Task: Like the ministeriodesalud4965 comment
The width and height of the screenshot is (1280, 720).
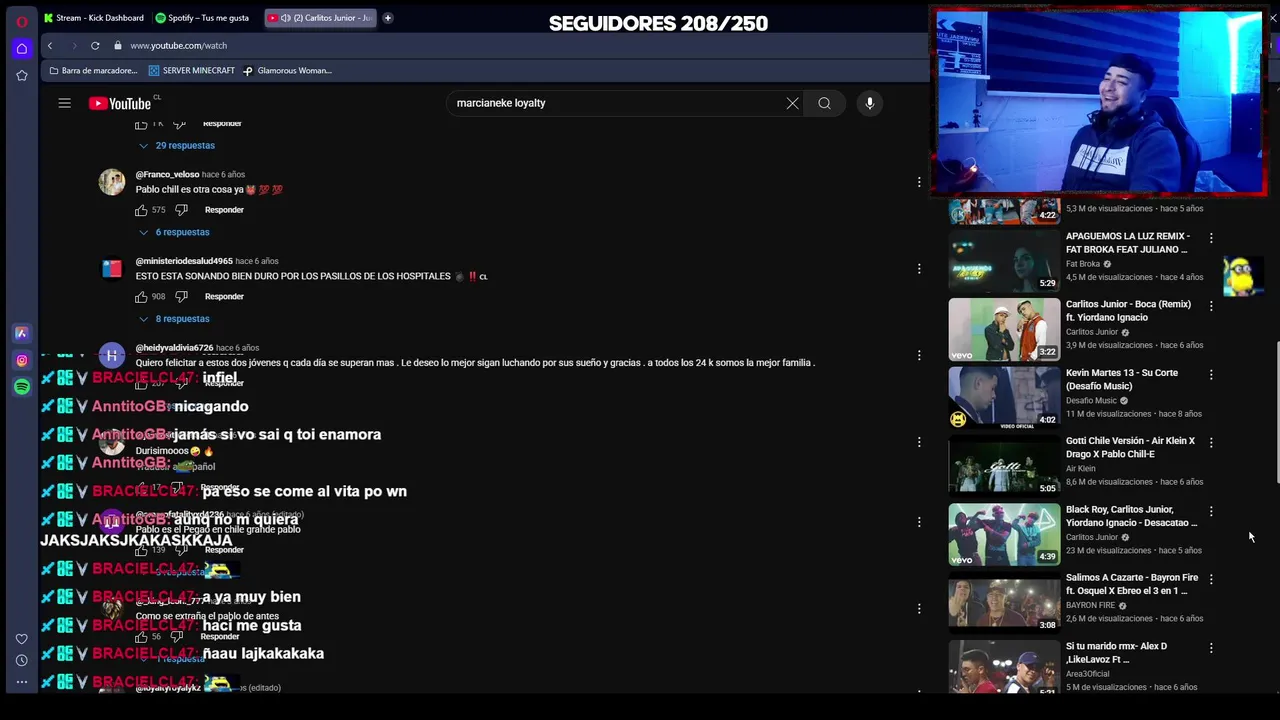Action: [141, 297]
